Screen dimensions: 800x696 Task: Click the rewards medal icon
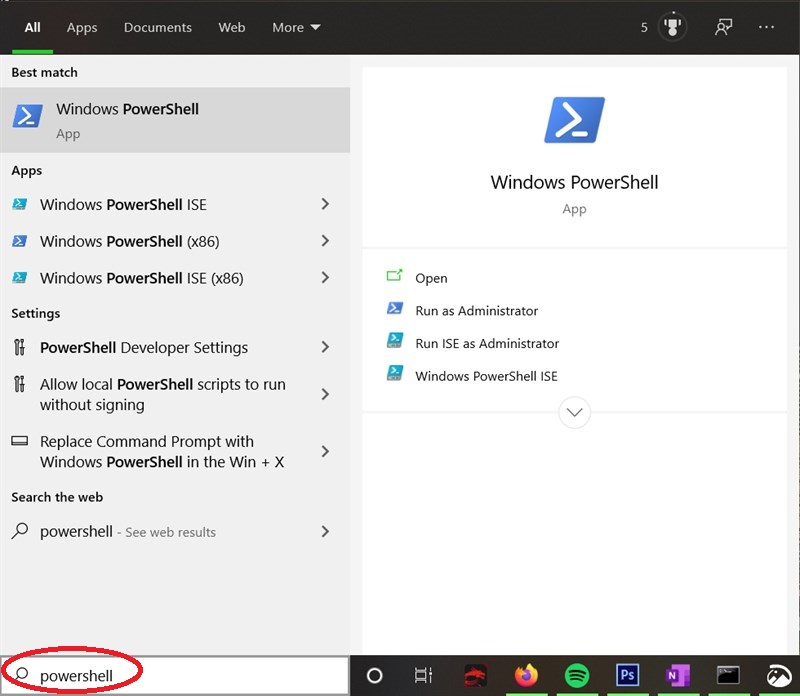tap(674, 28)
